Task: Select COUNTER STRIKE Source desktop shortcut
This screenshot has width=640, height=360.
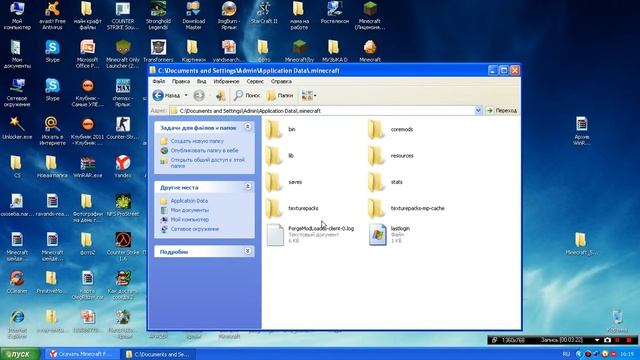Action: tap(122, 16)
